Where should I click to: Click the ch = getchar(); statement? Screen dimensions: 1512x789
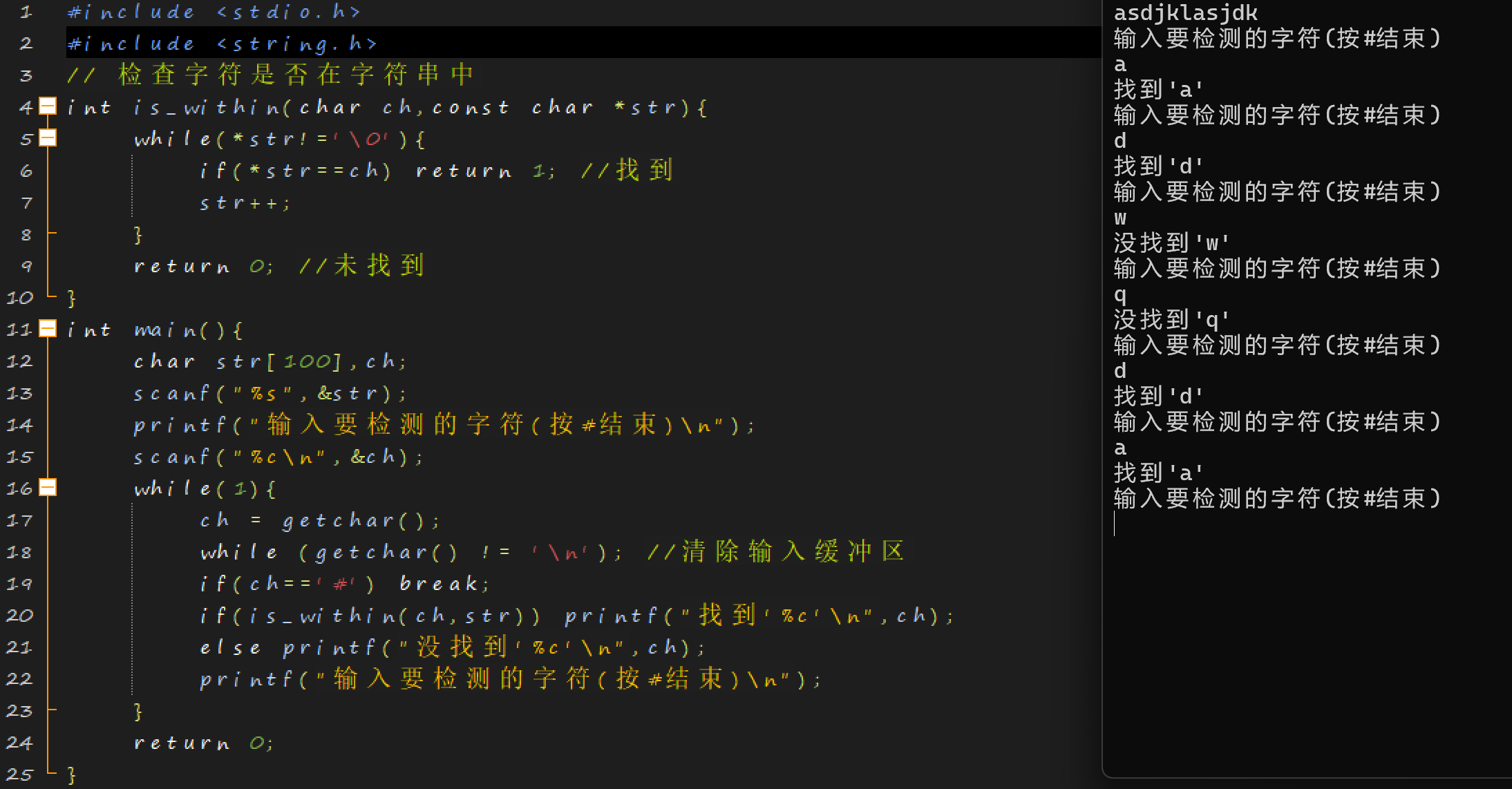319,520
